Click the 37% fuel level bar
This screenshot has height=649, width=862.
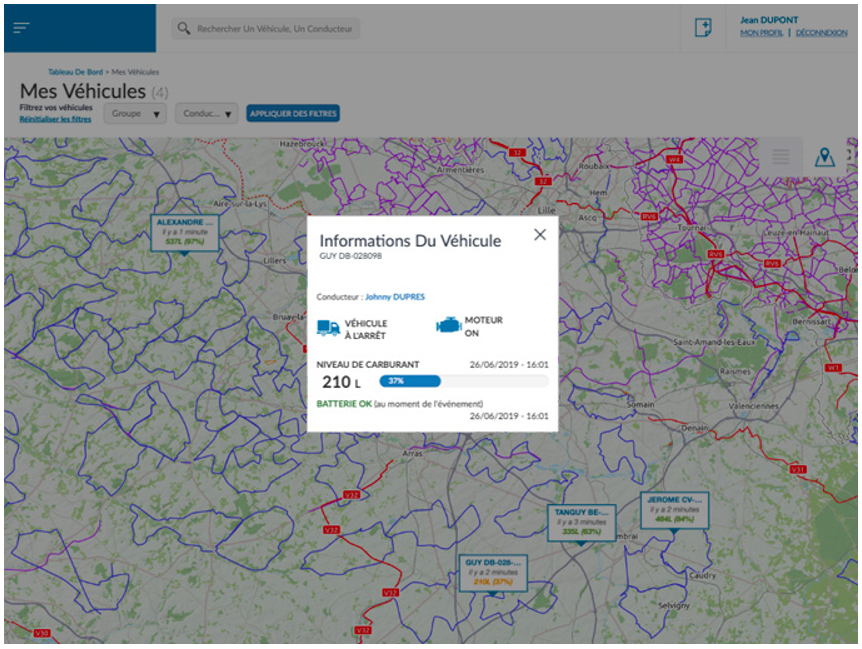(x=410, y=381)
